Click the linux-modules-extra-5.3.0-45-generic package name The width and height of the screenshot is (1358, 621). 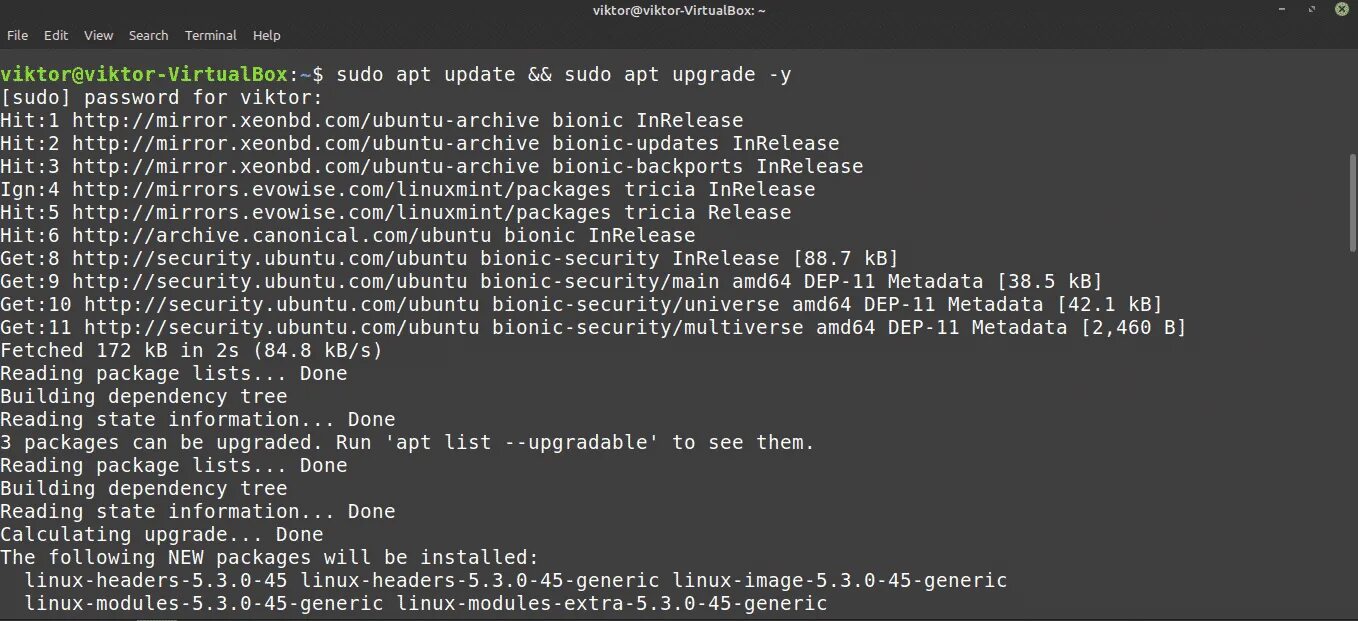point(611,604)
